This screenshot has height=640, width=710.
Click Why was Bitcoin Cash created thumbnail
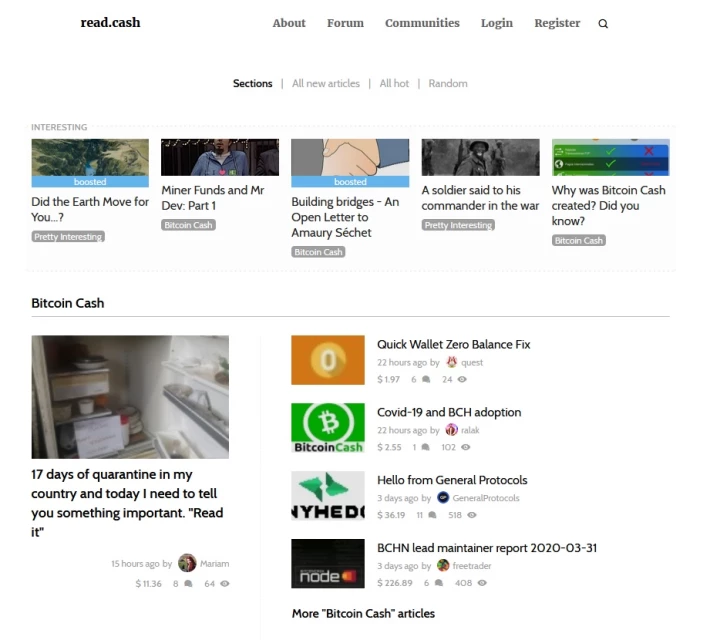pos(610,157)
